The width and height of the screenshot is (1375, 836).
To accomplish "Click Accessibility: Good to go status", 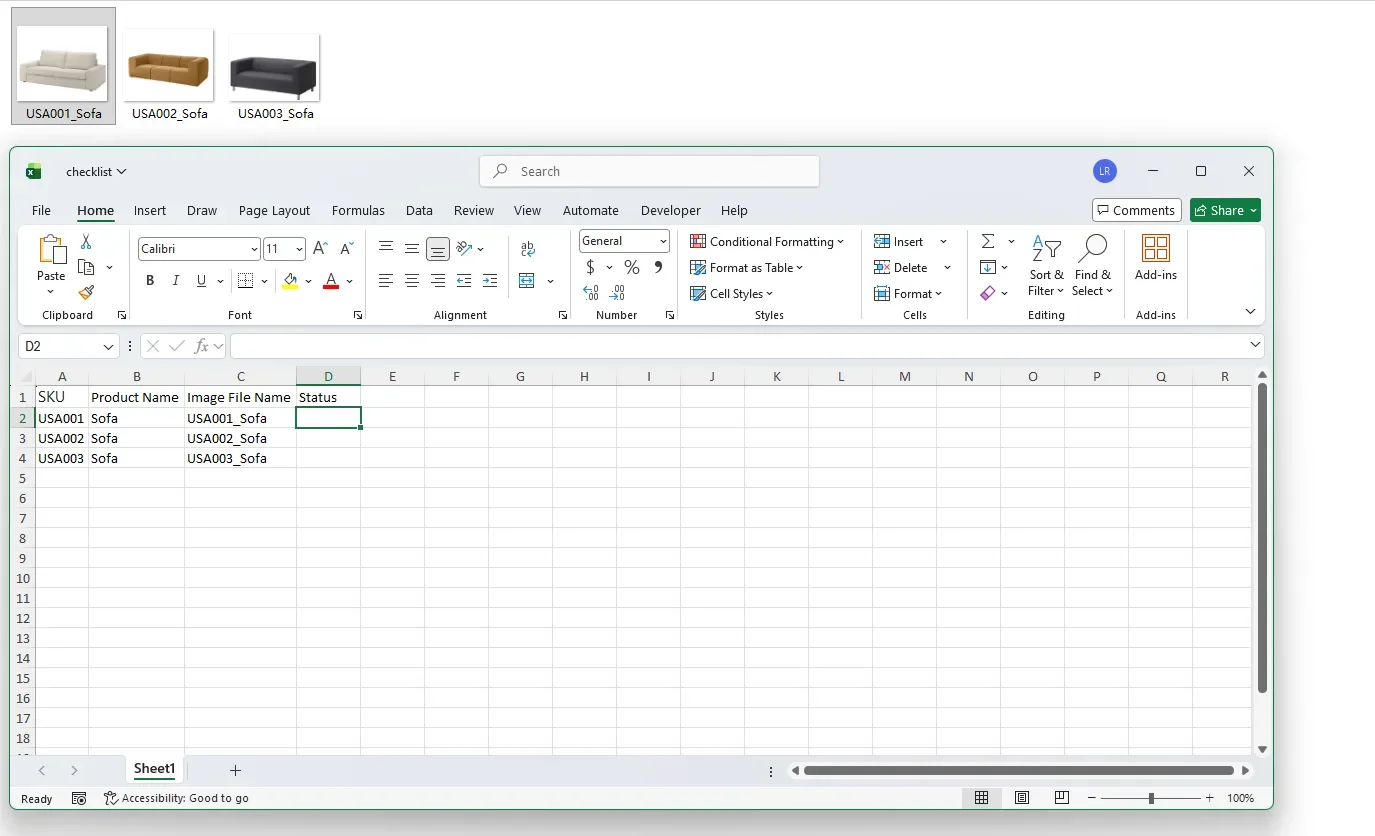I will (177, 798).
